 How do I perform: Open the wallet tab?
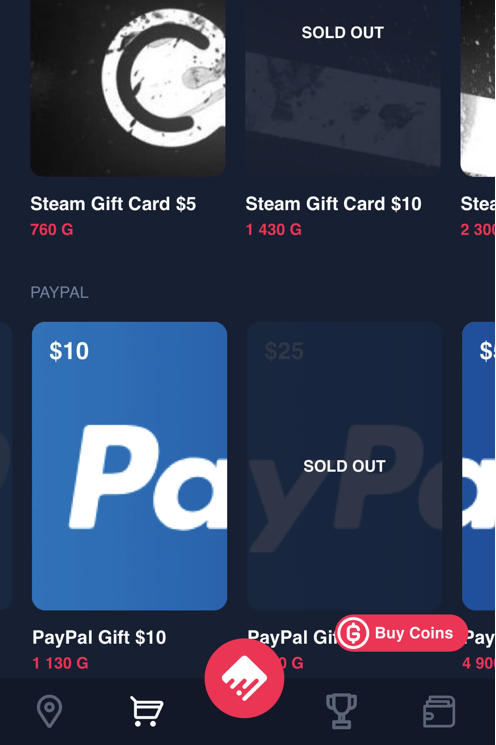click(439, 711)
